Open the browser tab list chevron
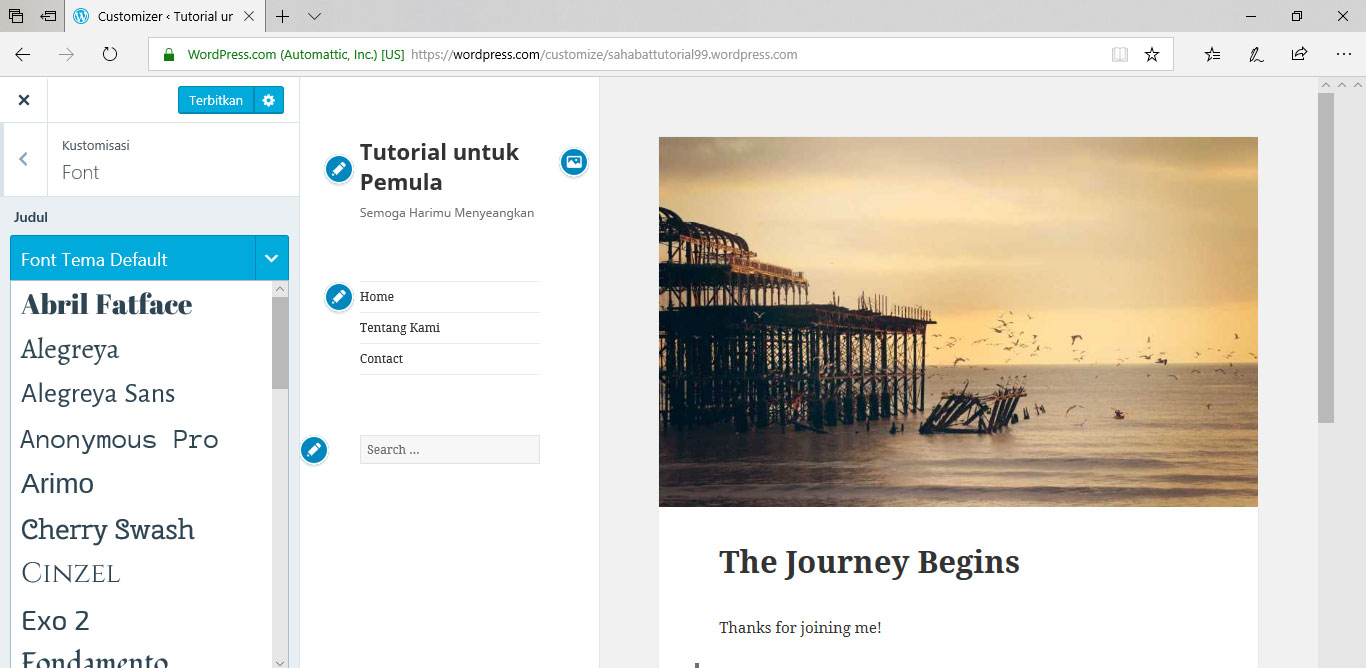The width and height of the screenshot is (1366, 668). point(314,17)
